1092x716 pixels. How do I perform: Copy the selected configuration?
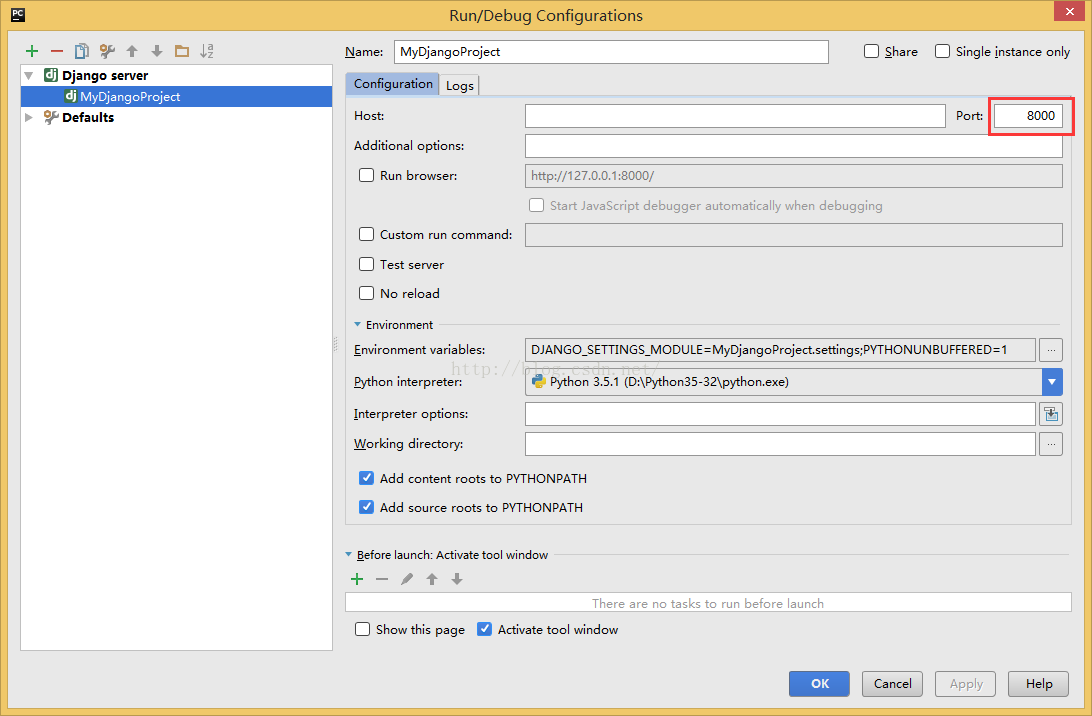(x=81, y=51)
